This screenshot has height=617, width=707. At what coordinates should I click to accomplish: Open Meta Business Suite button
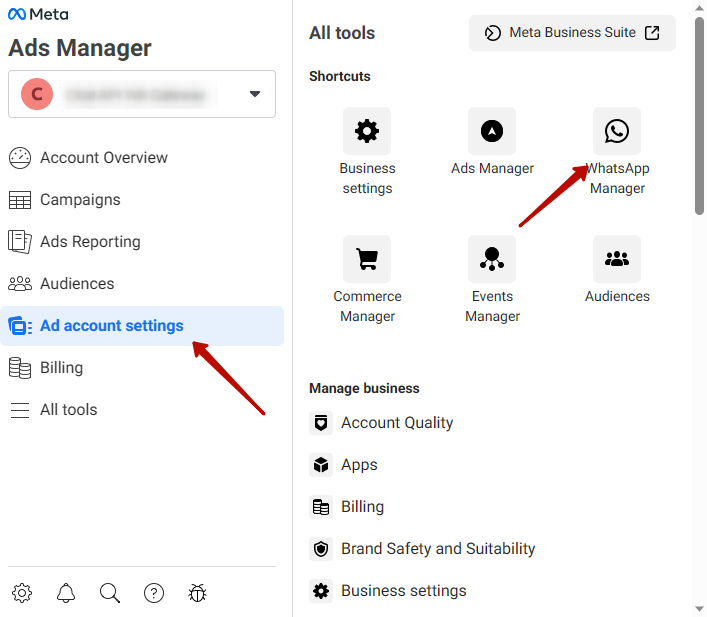[x=572, y=33]
